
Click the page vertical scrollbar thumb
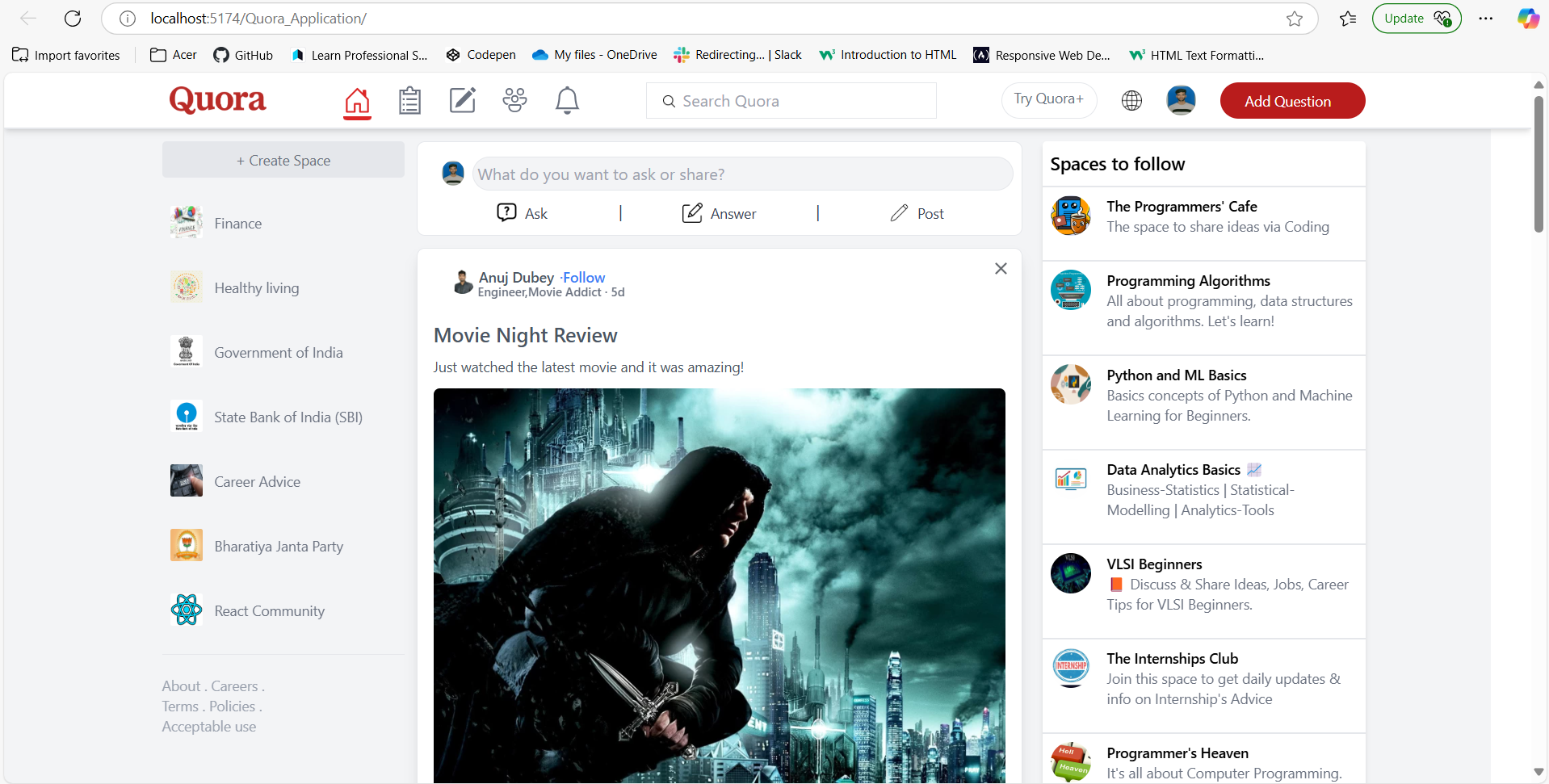[1539, 164]
